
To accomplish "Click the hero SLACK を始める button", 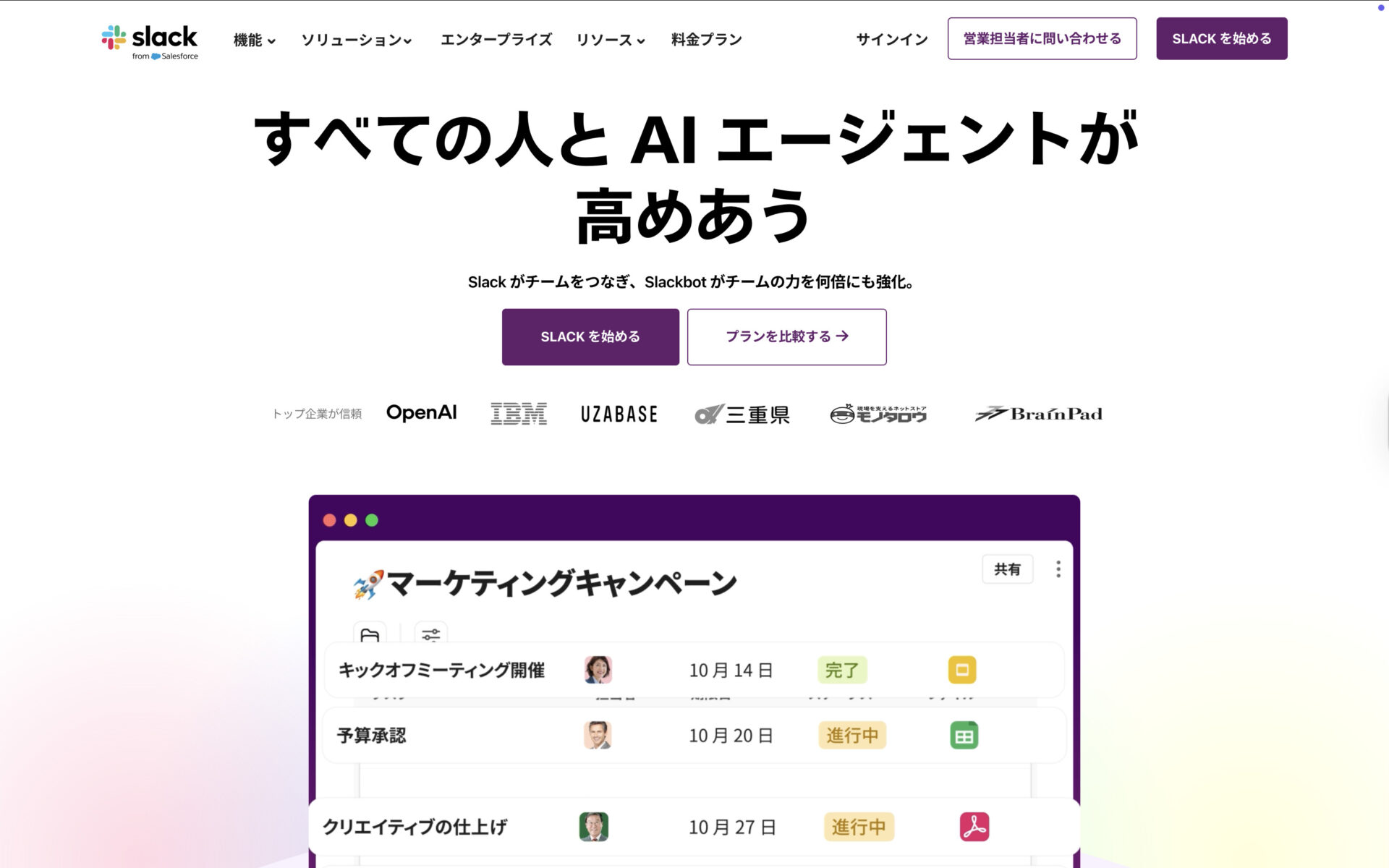I will coord(590,336).
